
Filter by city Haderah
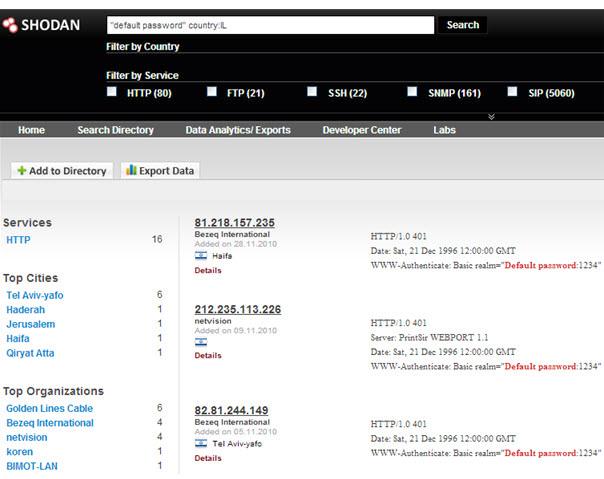pyautogui.click(x=25, y=309)
